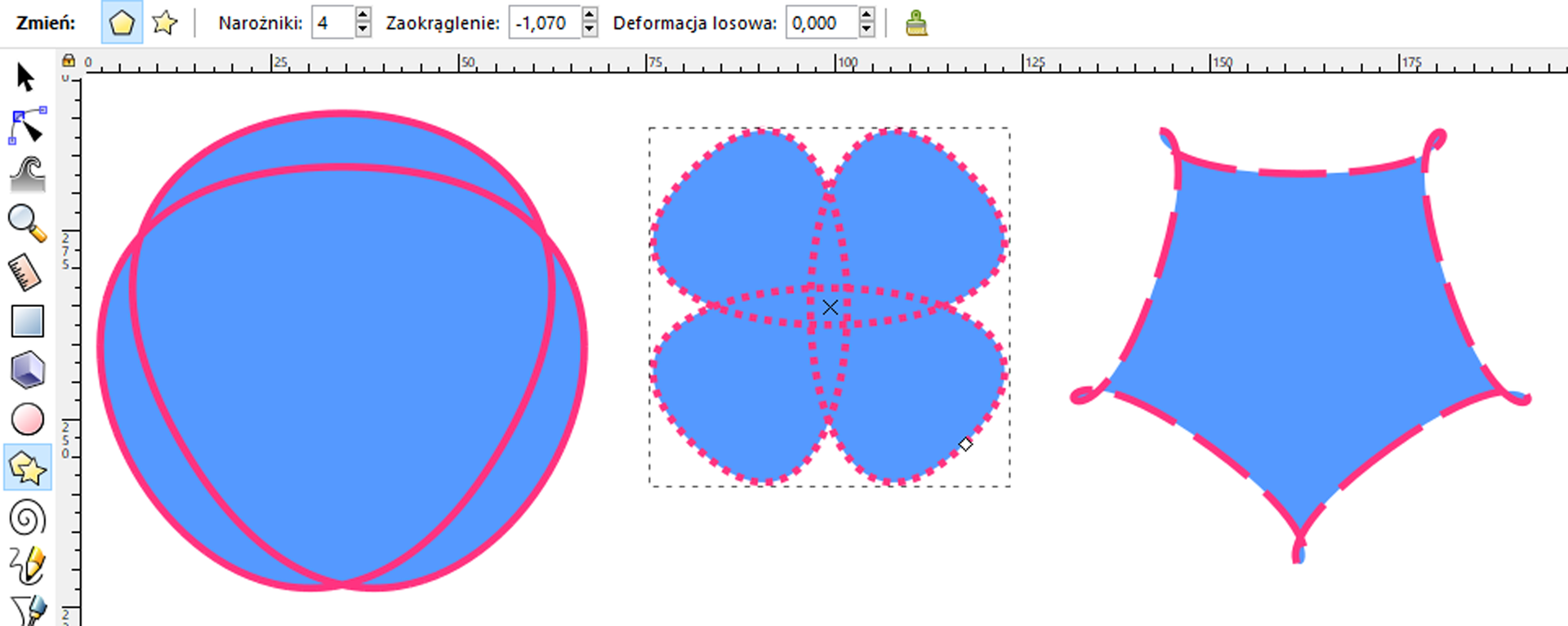Switch shape mode to star
This screenshot has height=626, width=1568.
[164, 22]
